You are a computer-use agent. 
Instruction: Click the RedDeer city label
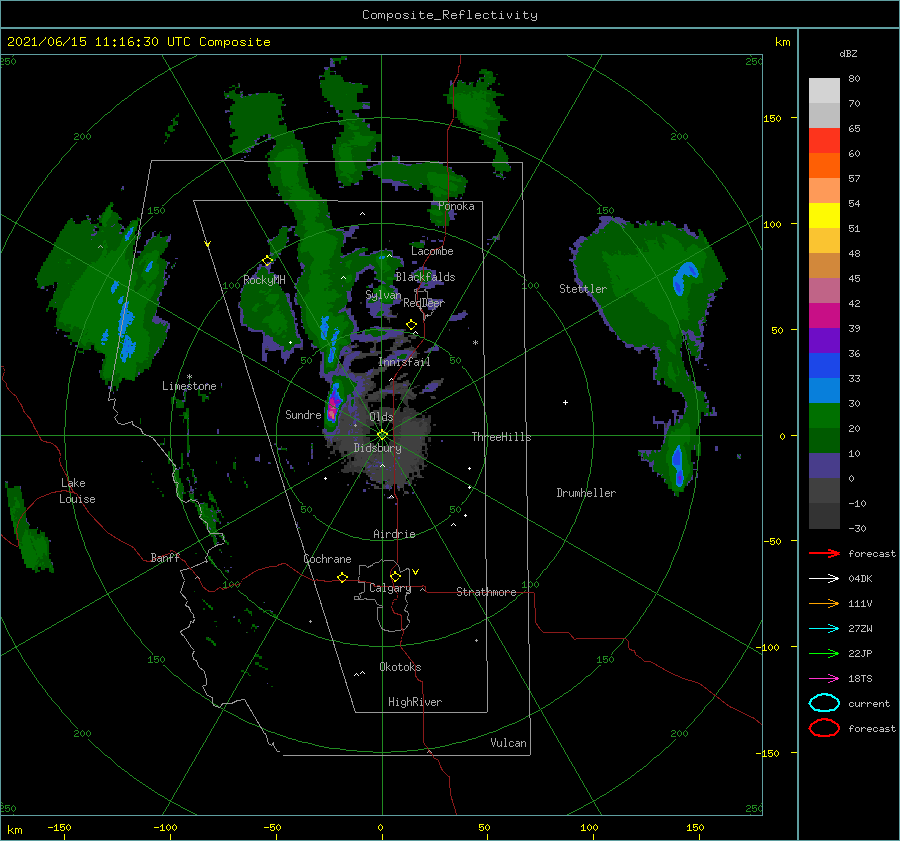pos(424,303)
